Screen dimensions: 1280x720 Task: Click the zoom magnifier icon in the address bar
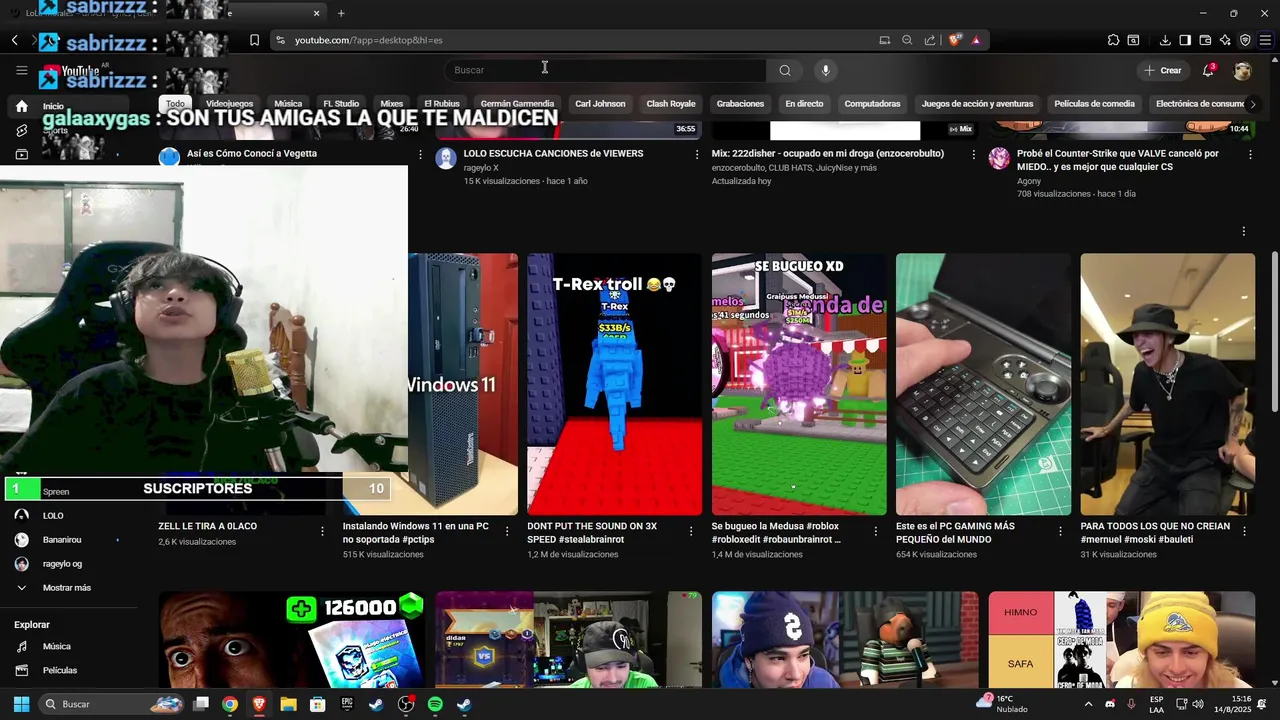(907, 40)
